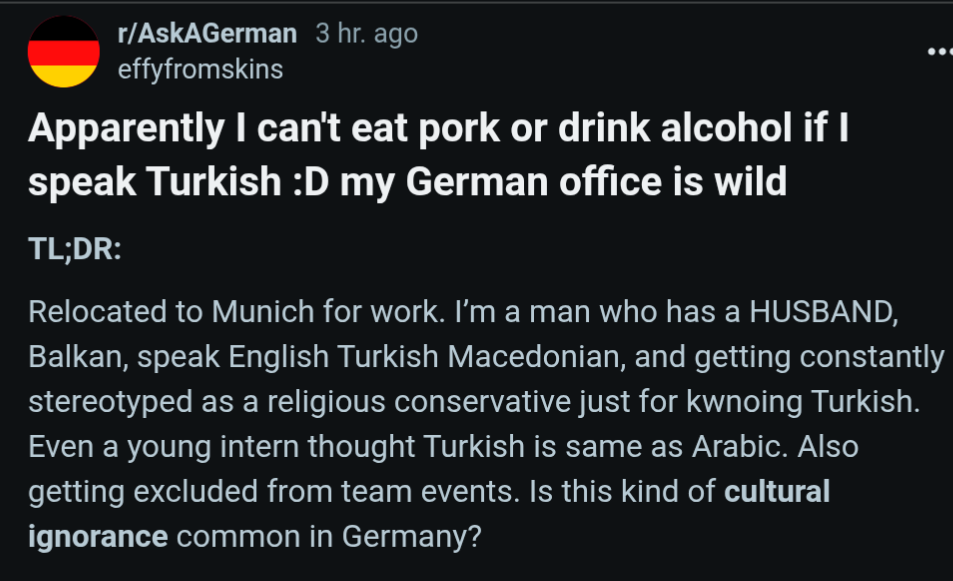Screen dimensions: 953x581
Task: Click the German flag subreddit avatar
Action: (63, 52)
